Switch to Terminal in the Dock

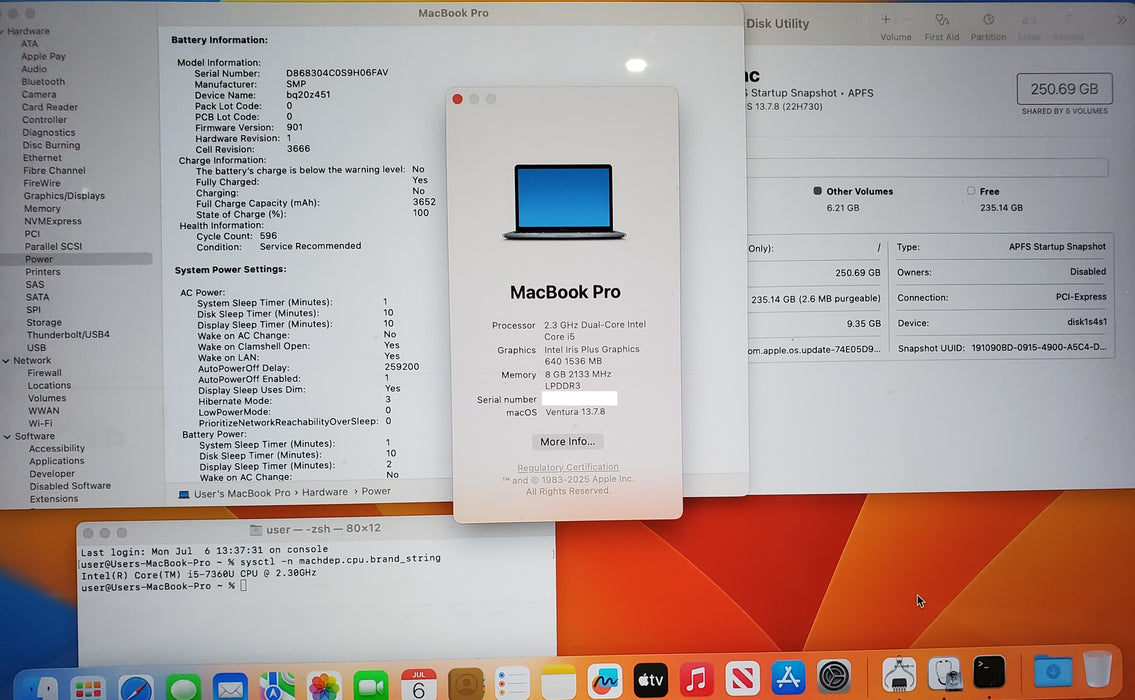[989, 672]
